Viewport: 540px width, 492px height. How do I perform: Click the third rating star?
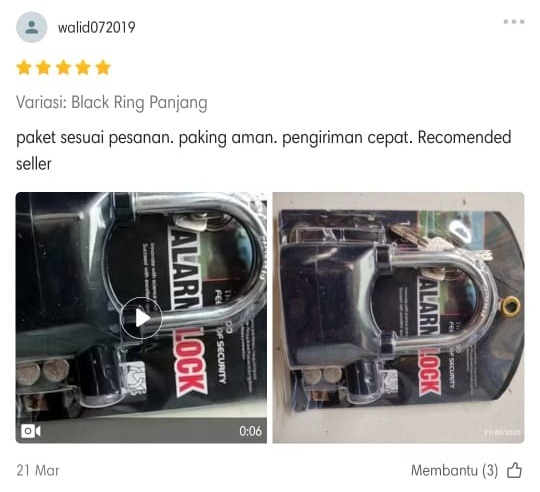63,67
